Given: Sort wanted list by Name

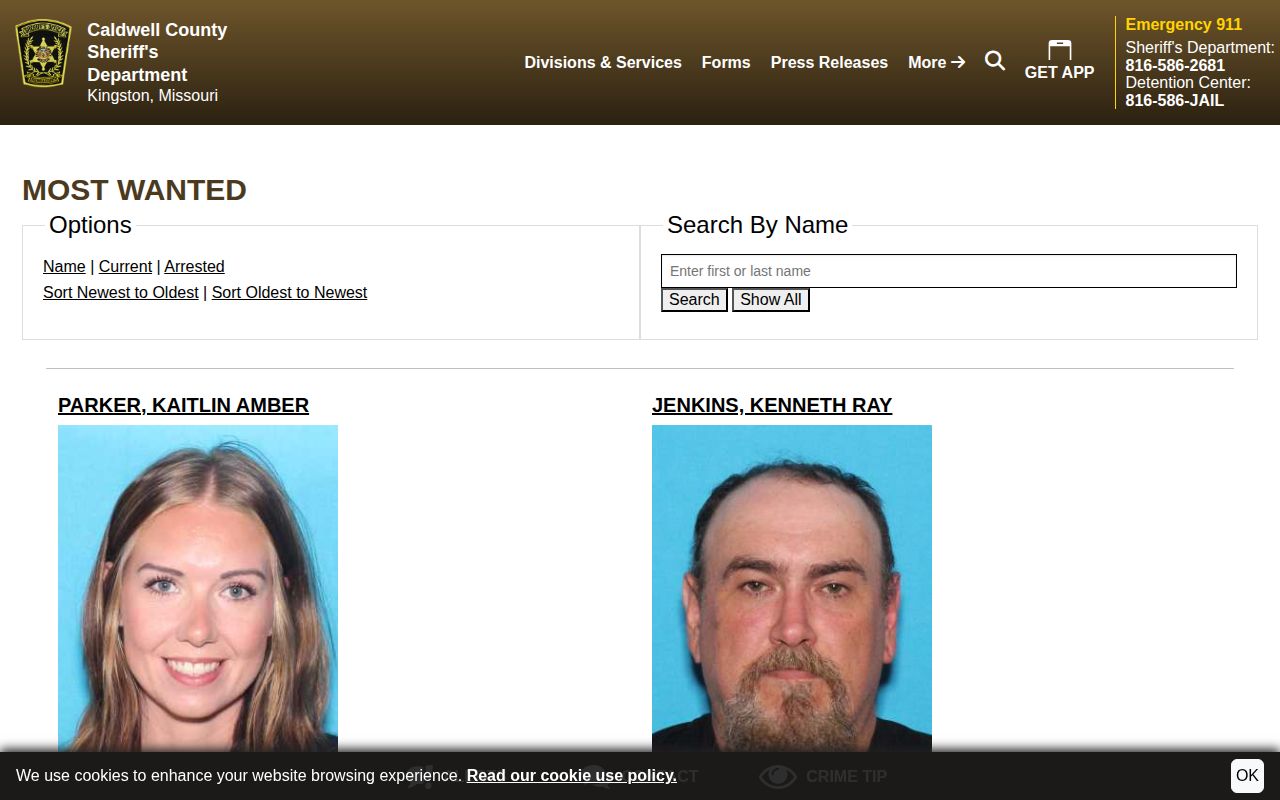Looking at the screenshot, I should (x=64, y=266).
